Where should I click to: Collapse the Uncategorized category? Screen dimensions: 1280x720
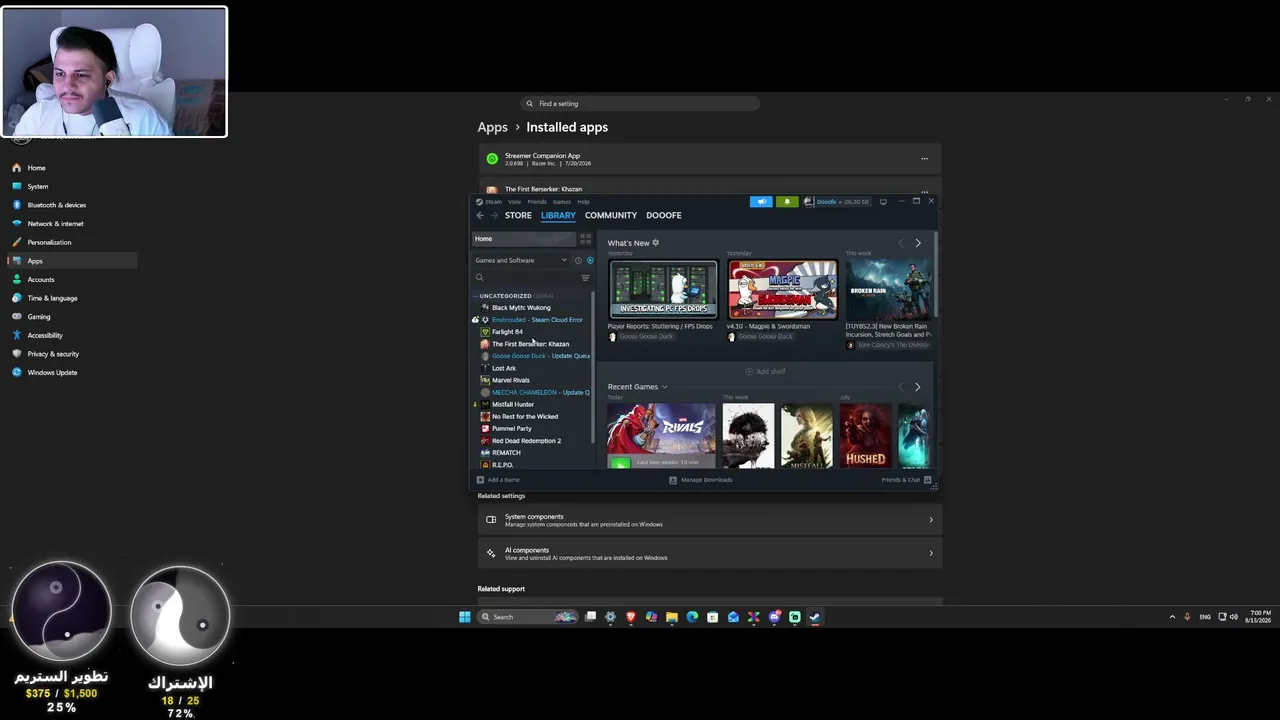[475, 296]
